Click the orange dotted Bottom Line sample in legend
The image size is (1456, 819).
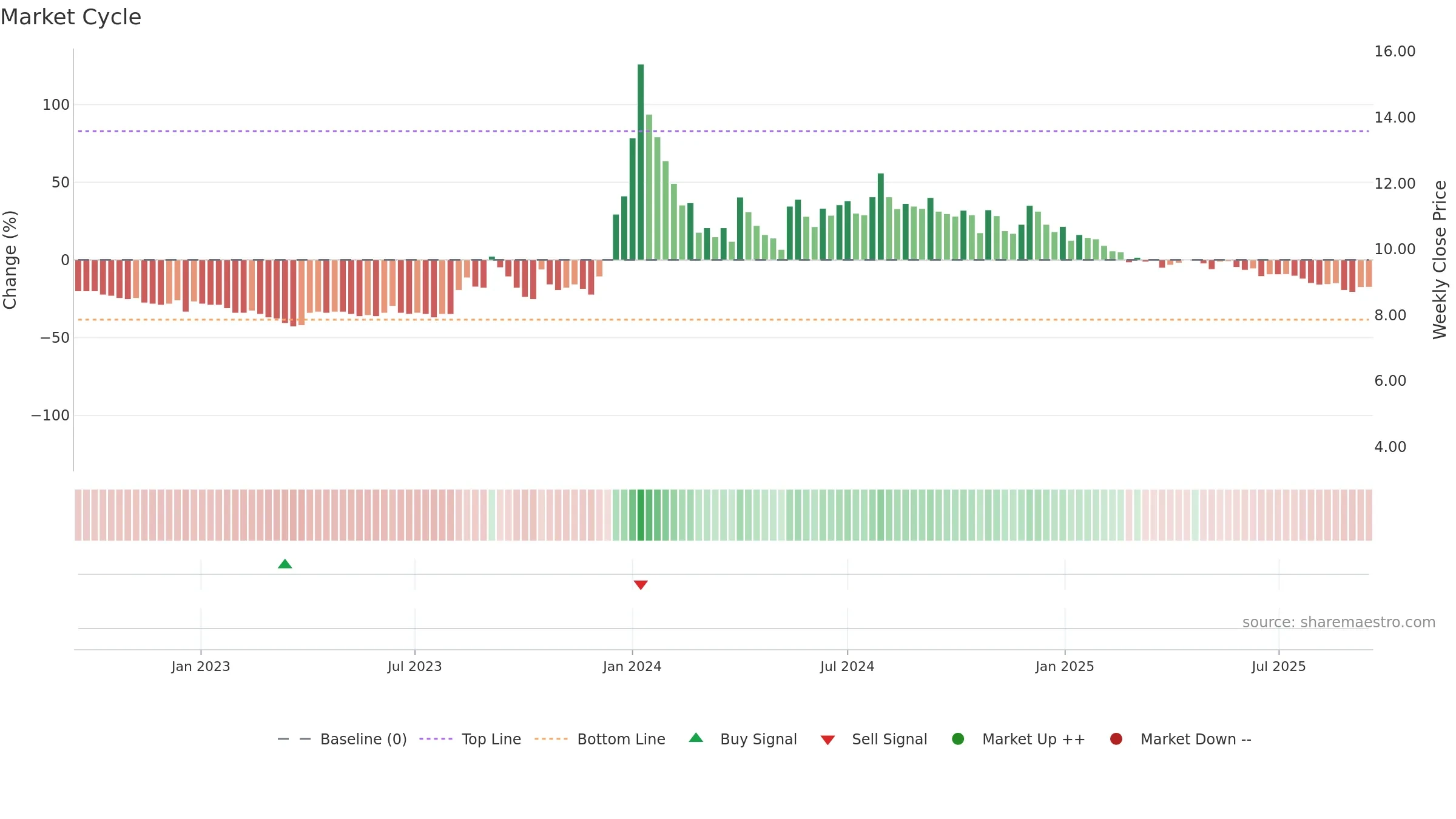(551, 739)
